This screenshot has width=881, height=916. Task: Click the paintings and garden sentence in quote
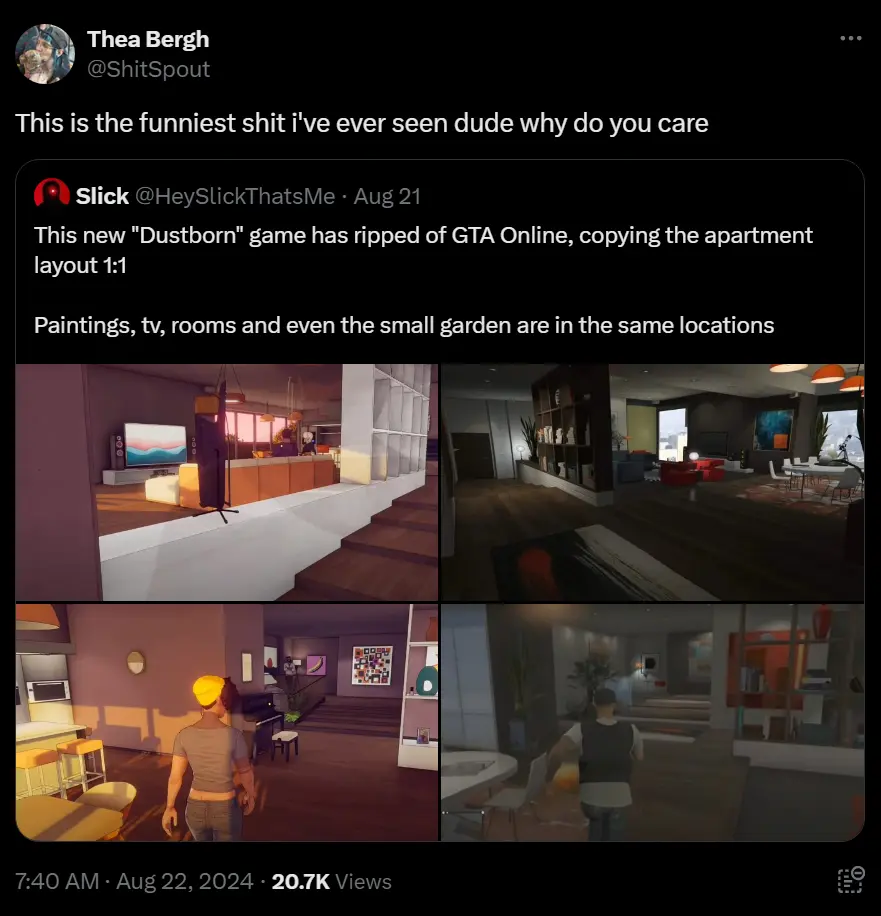[x=404, y=325]
